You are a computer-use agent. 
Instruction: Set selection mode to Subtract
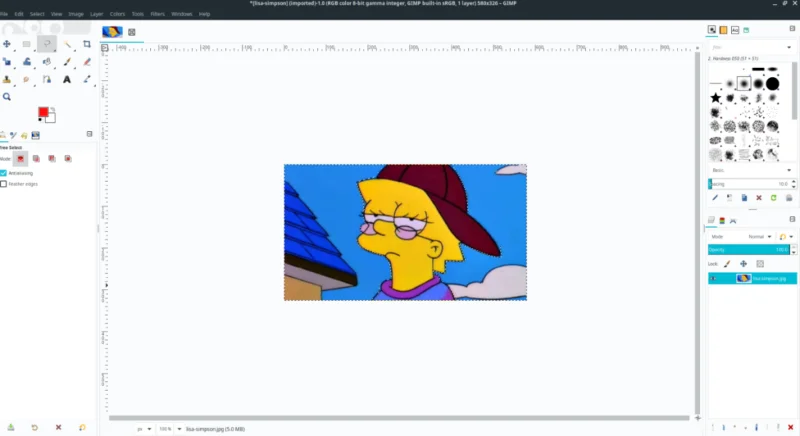pos(52,159)
